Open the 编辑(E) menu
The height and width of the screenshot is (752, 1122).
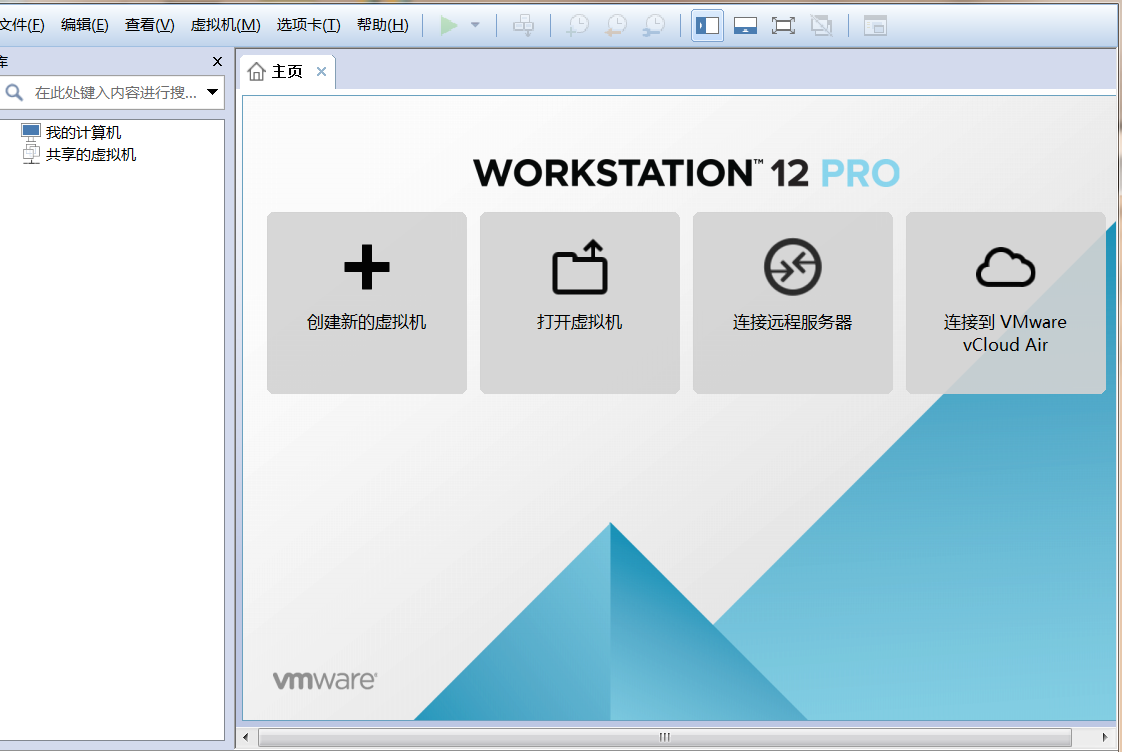pyautogui.click(x=84, y=25)
